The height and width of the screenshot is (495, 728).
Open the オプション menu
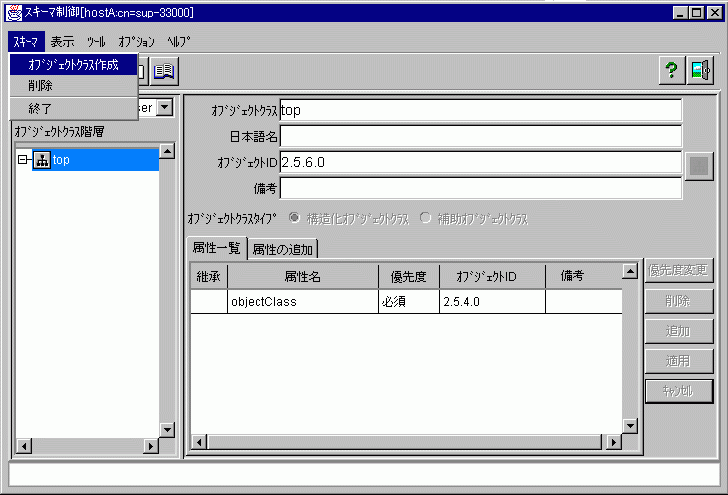pos(136,42)
